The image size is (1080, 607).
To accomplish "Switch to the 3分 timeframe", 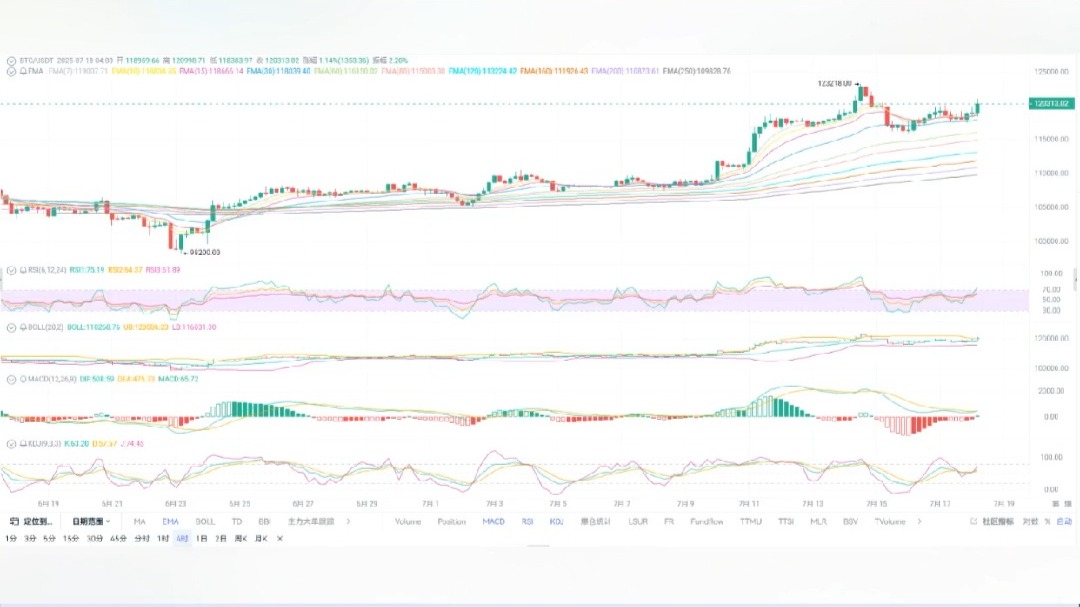I will 30,539.
